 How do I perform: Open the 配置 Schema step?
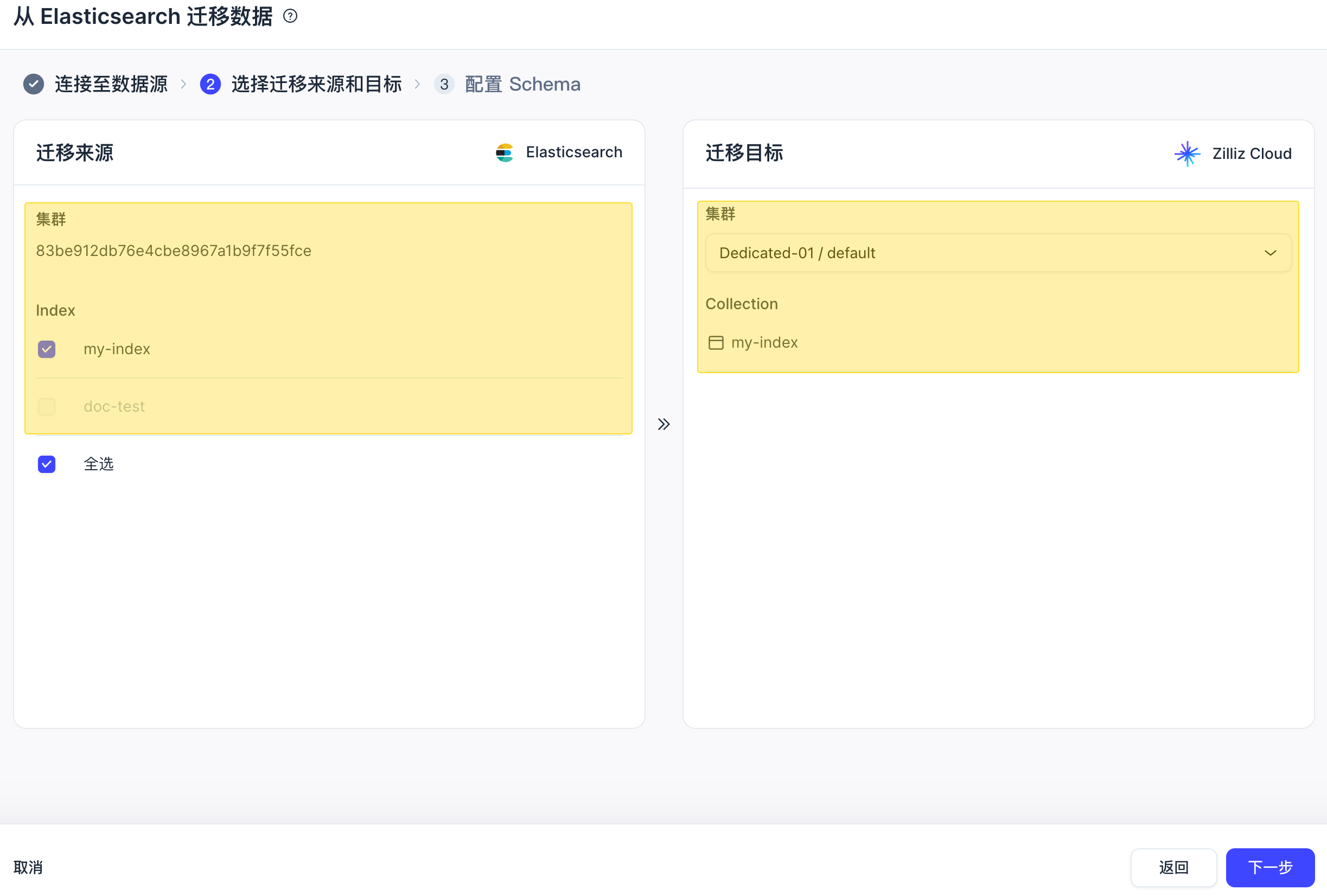pyautogui.click(x=522, y=85)
